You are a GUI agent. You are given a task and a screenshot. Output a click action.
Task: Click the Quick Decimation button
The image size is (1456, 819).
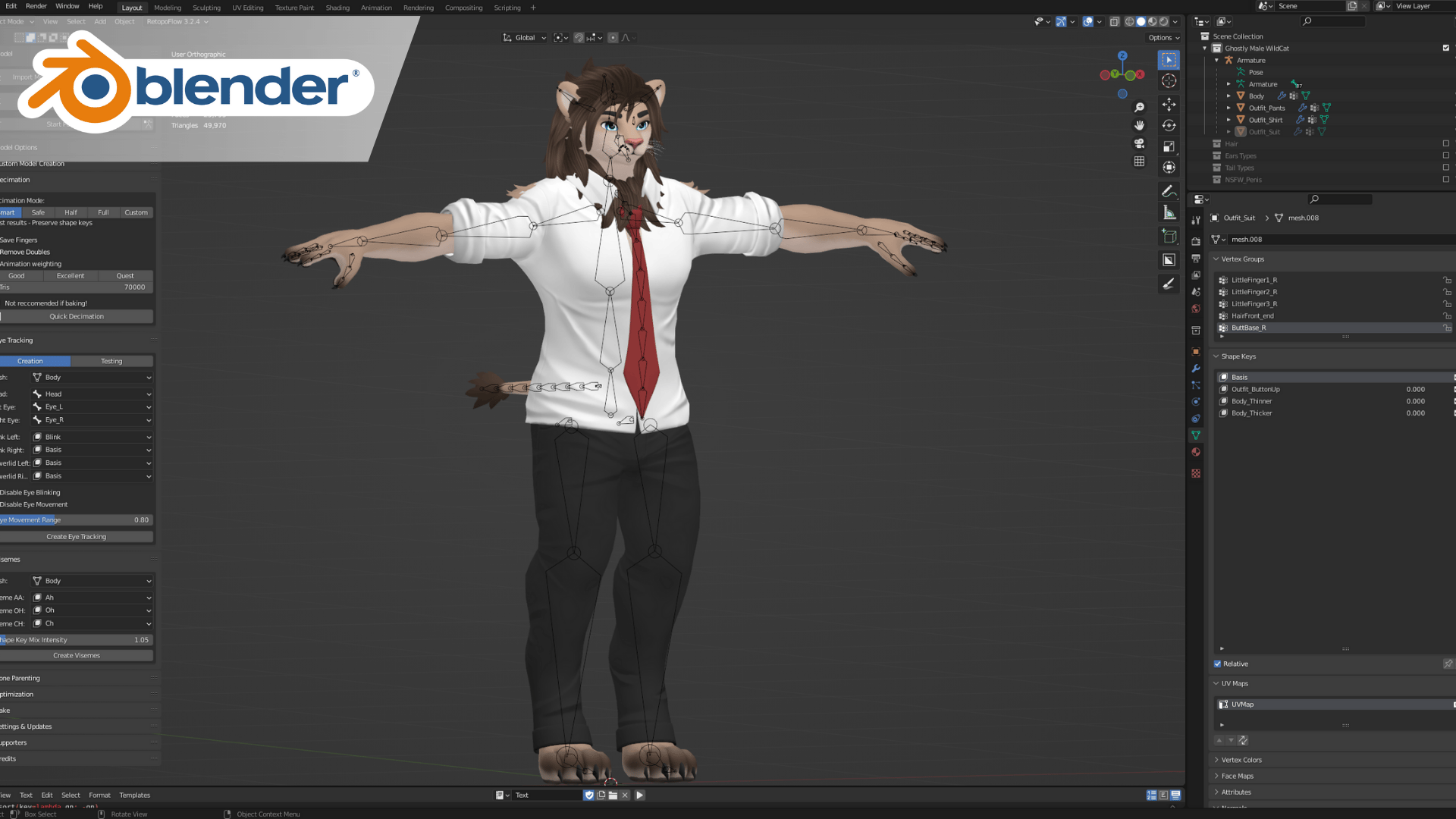point(77,317)
